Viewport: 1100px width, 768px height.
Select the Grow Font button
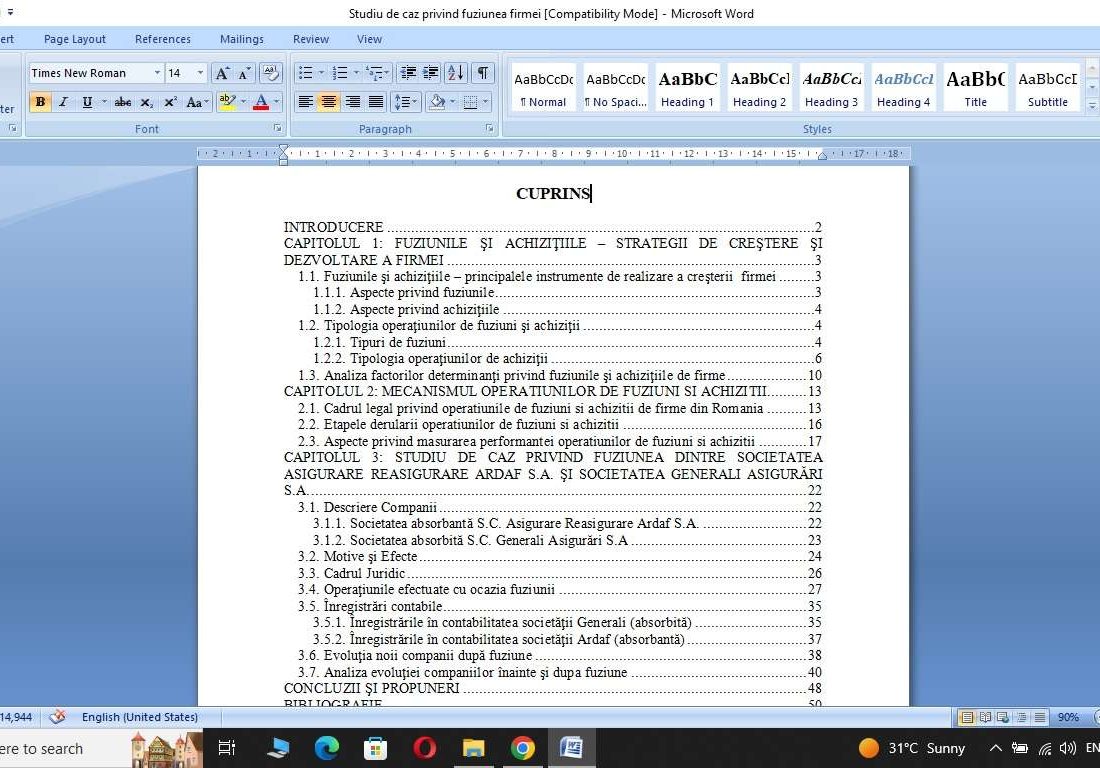point(222,73)
